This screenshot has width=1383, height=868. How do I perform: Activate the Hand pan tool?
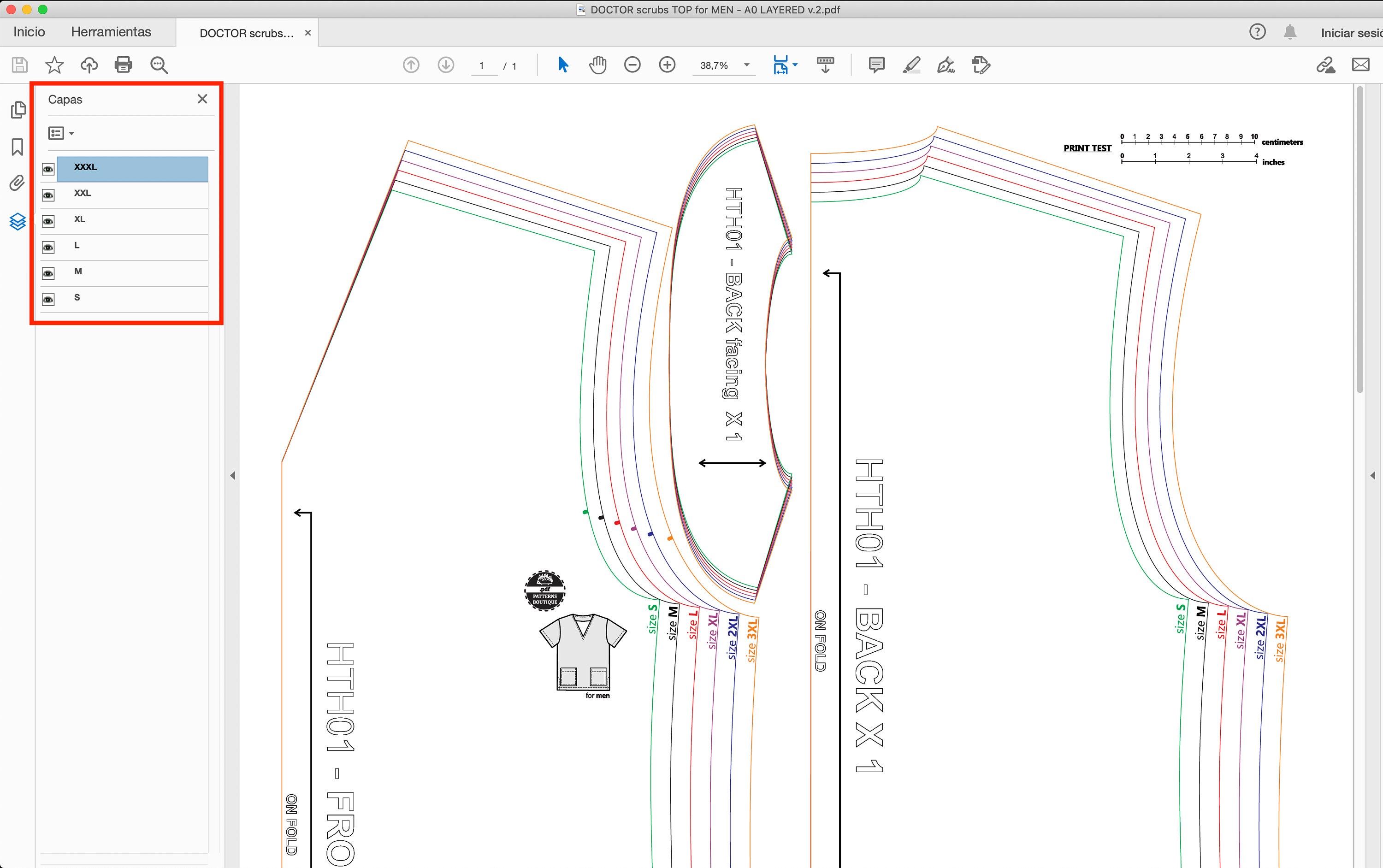pyautogui.click(x=597, y=65)
